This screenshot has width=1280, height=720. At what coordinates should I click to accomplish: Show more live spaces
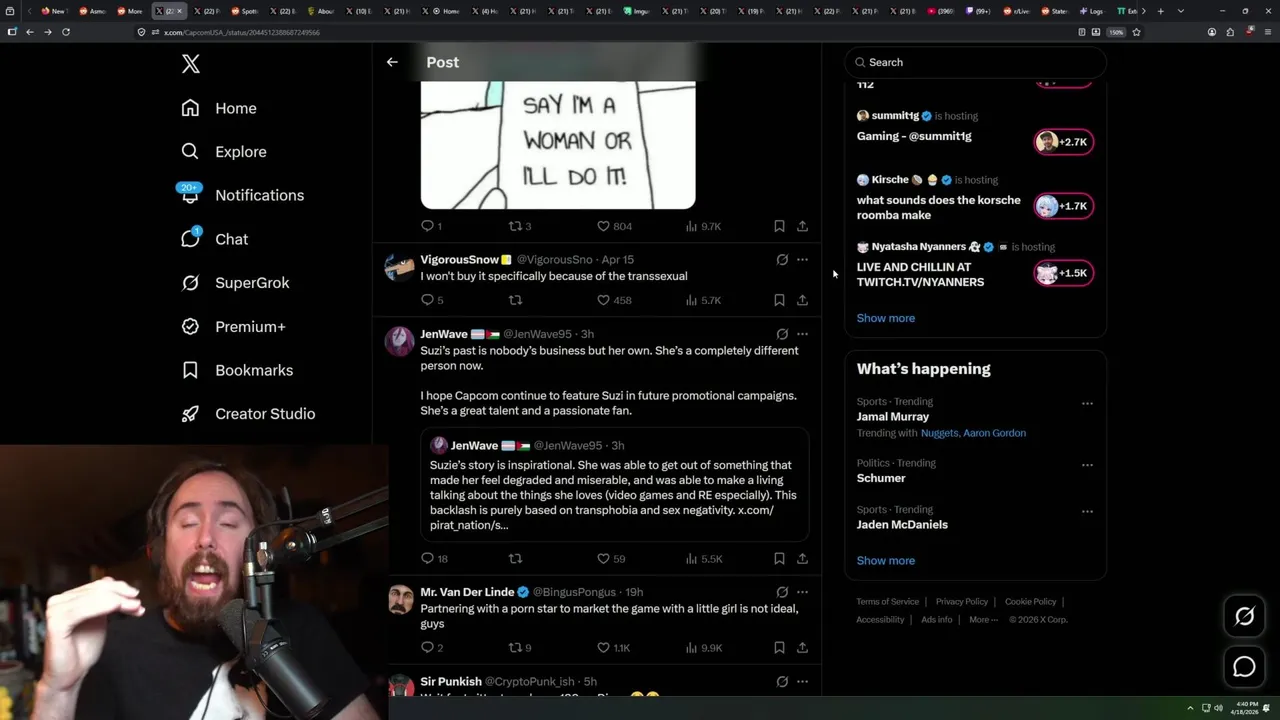point(885,318)
